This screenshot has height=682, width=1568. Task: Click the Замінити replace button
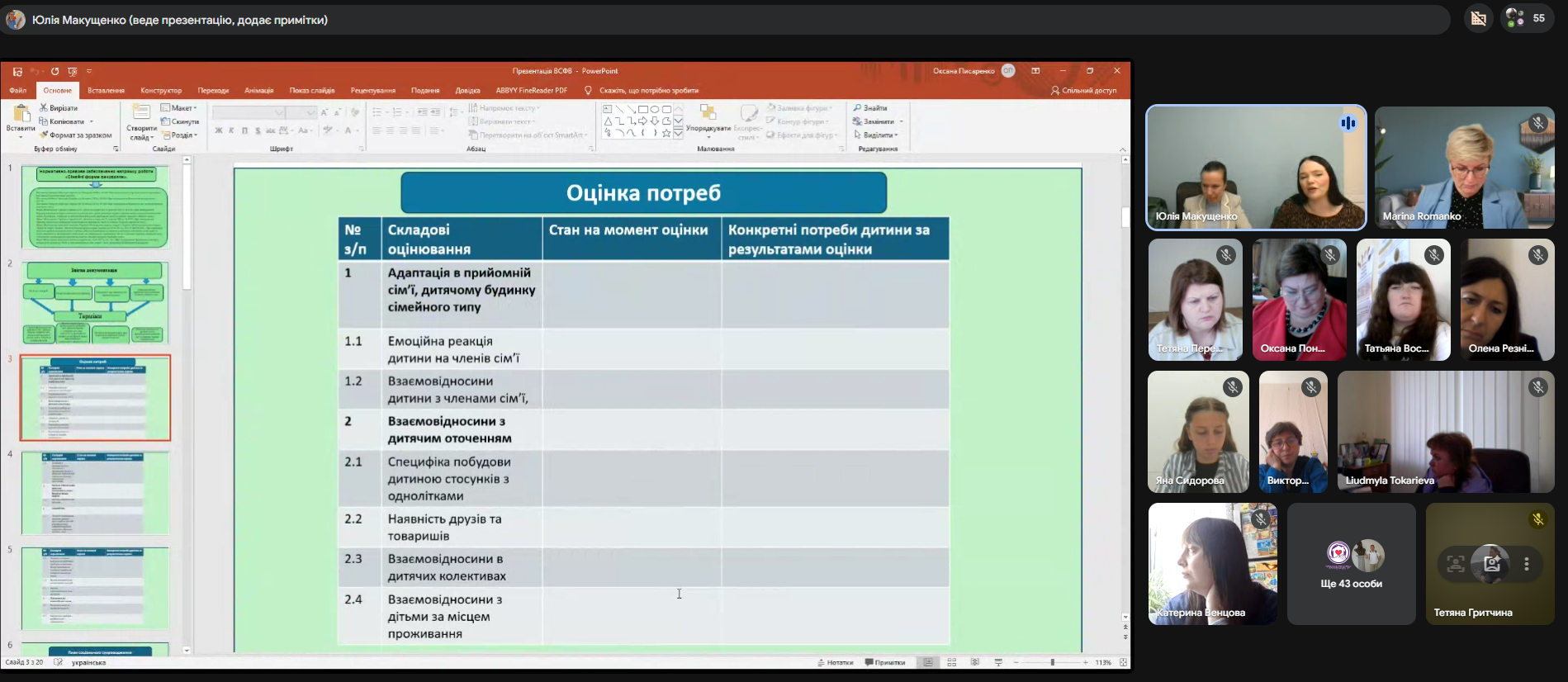pyautogui.click(x=874, y=121)
